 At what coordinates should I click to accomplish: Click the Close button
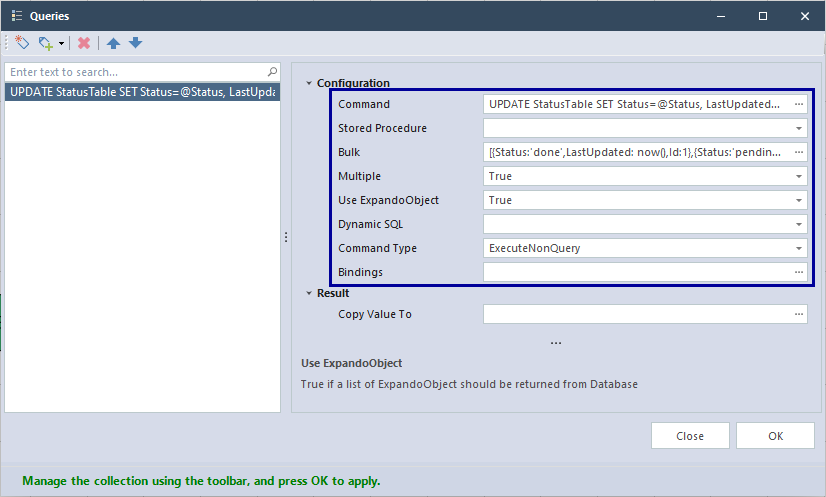click(690, 436)
